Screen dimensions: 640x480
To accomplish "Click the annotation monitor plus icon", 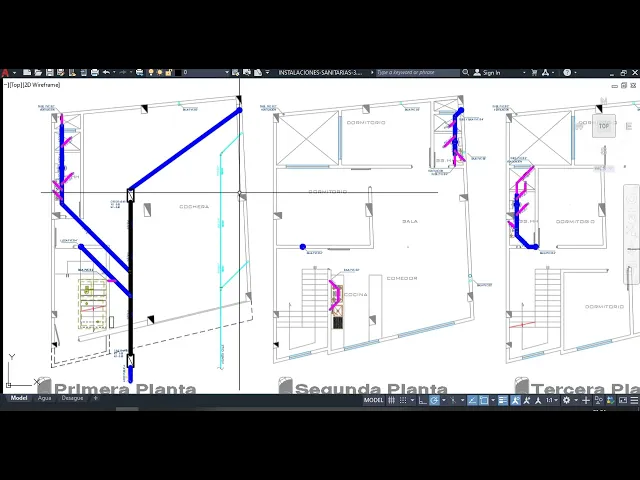I will pos(586,400).
